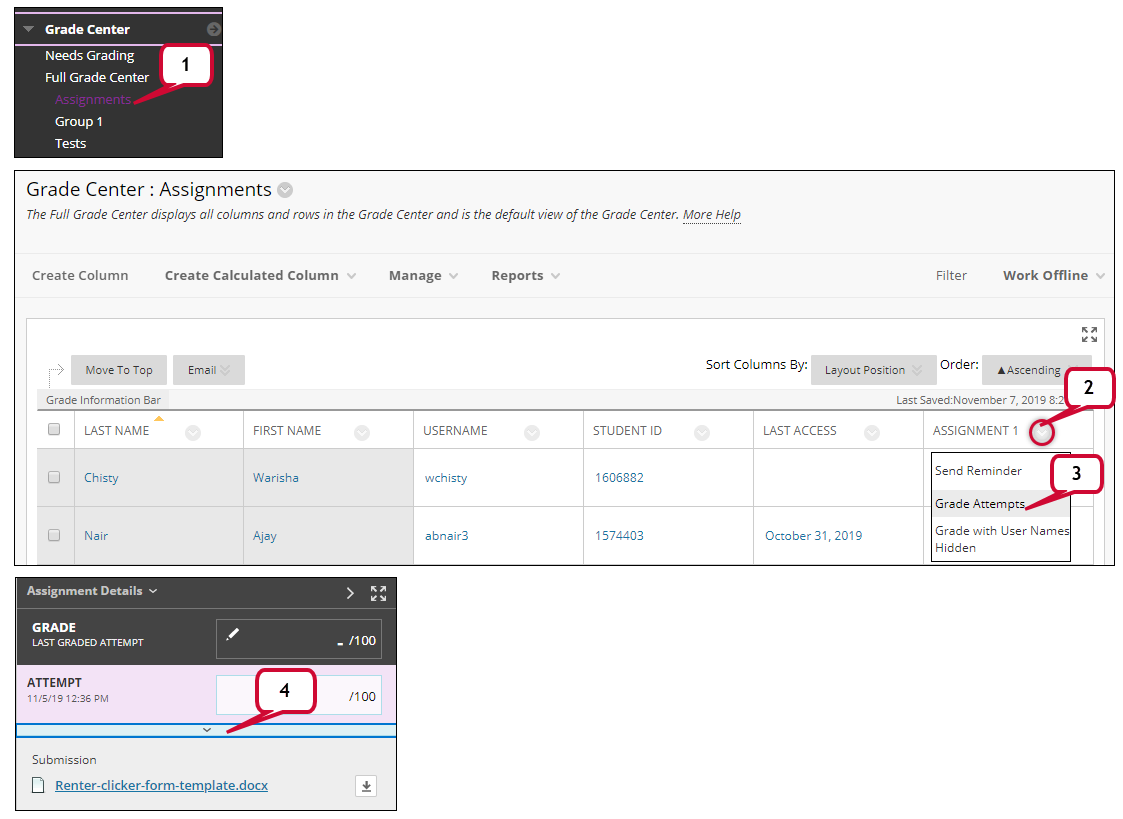Expand attempt feedback chevron bar
Image resolution: width=1123 pixels, height=819 pixels.
pyautogui.click(x=206, y=730)
